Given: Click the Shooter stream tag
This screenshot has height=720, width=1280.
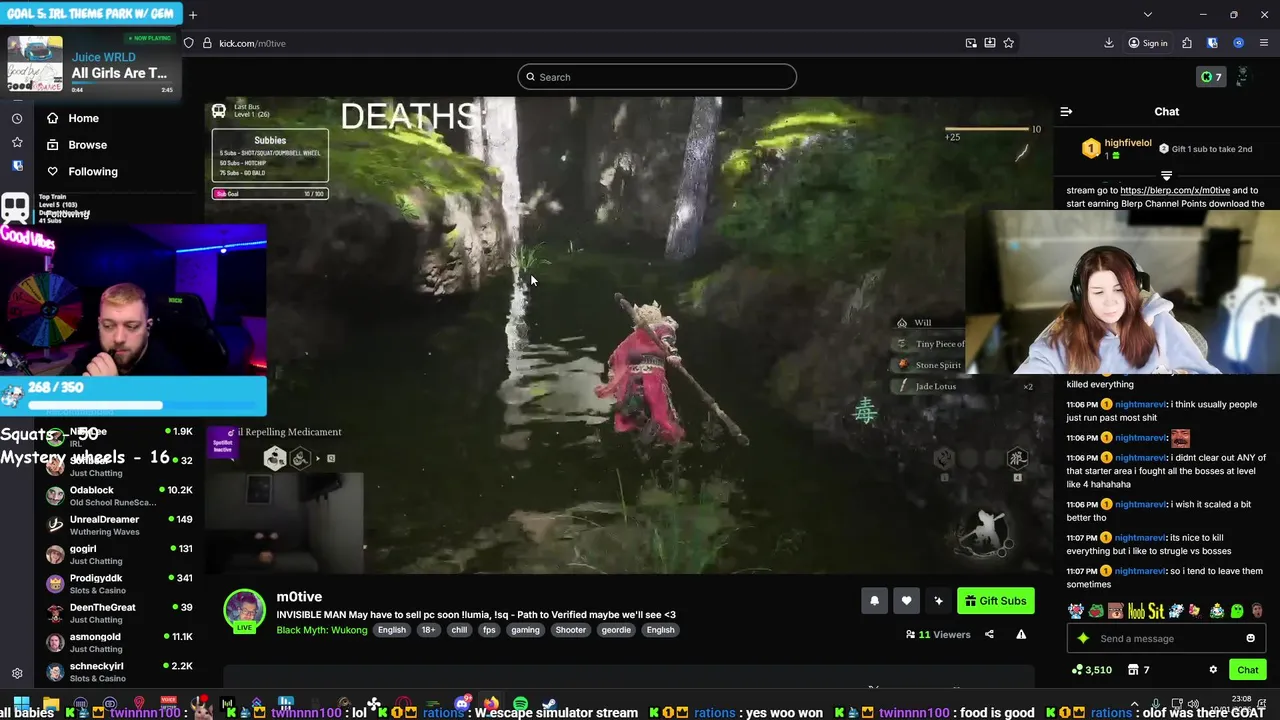Looking at the screenshot, I should click(571, 630).
